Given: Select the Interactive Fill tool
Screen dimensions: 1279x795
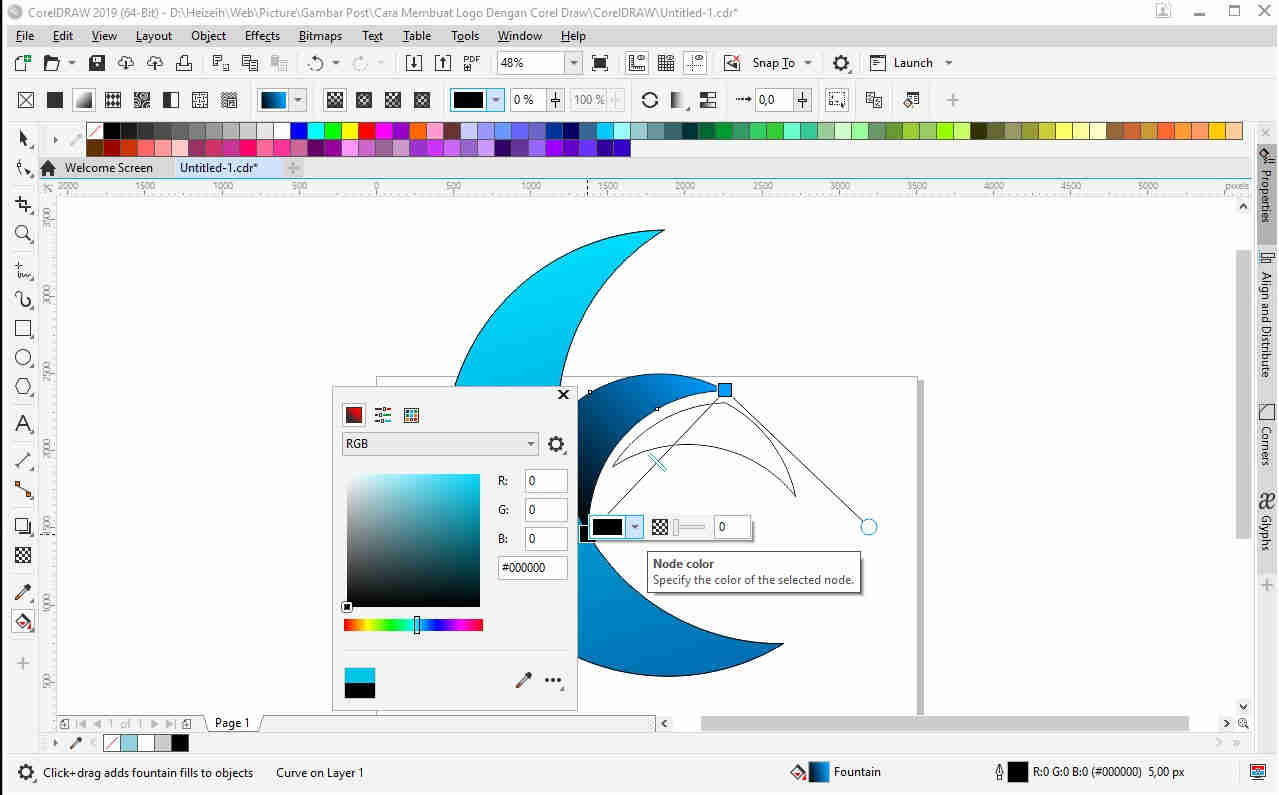Looking at the screenshot, I should click(24, 621).
